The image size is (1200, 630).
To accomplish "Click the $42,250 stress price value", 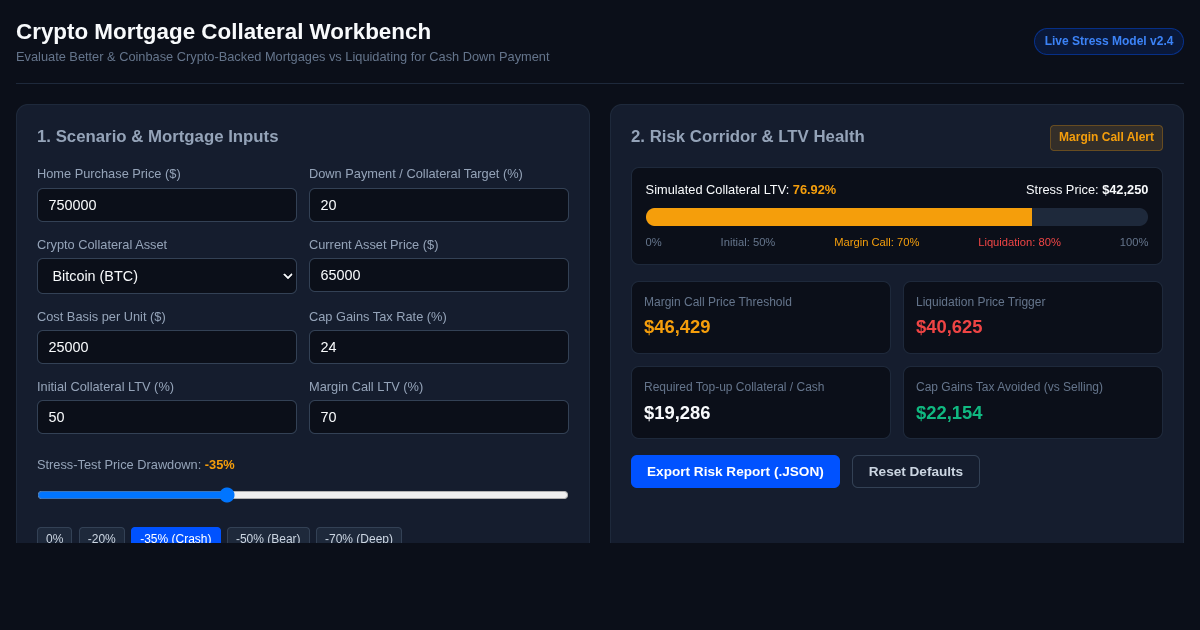I will tap(1125, 189).
